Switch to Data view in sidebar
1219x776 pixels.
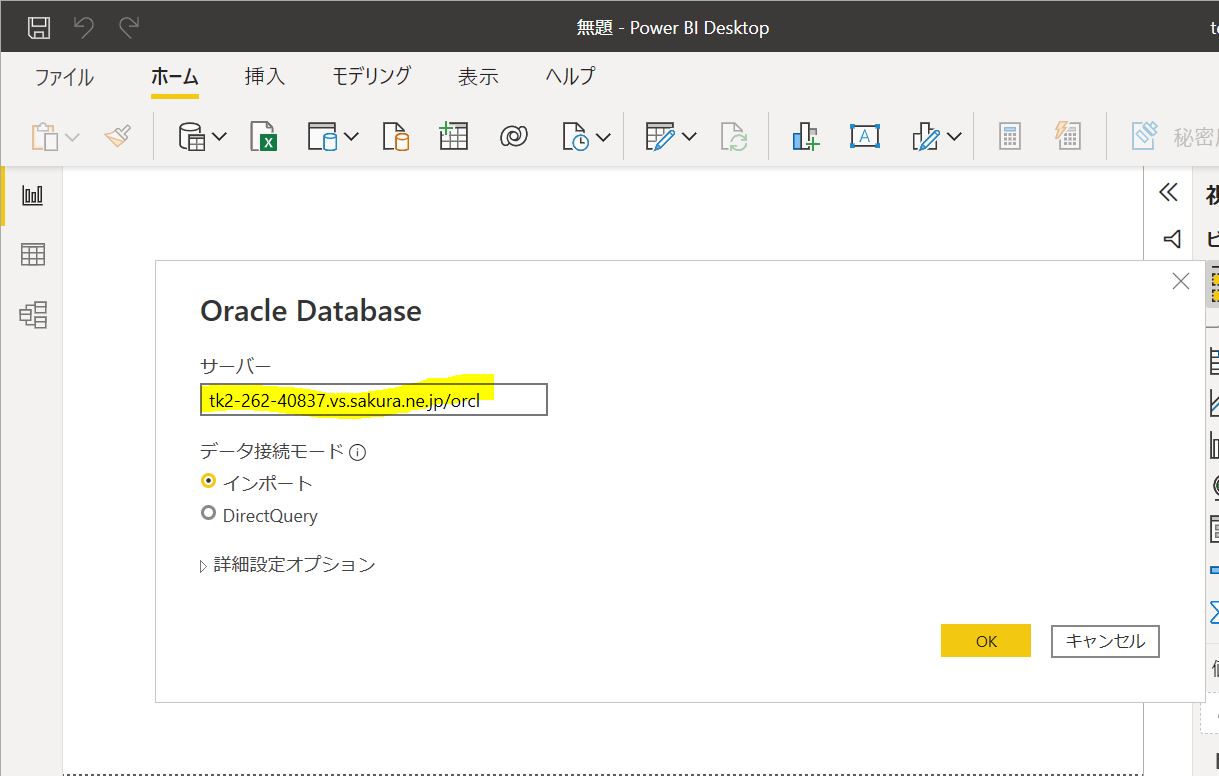click(x=33, y=255)
